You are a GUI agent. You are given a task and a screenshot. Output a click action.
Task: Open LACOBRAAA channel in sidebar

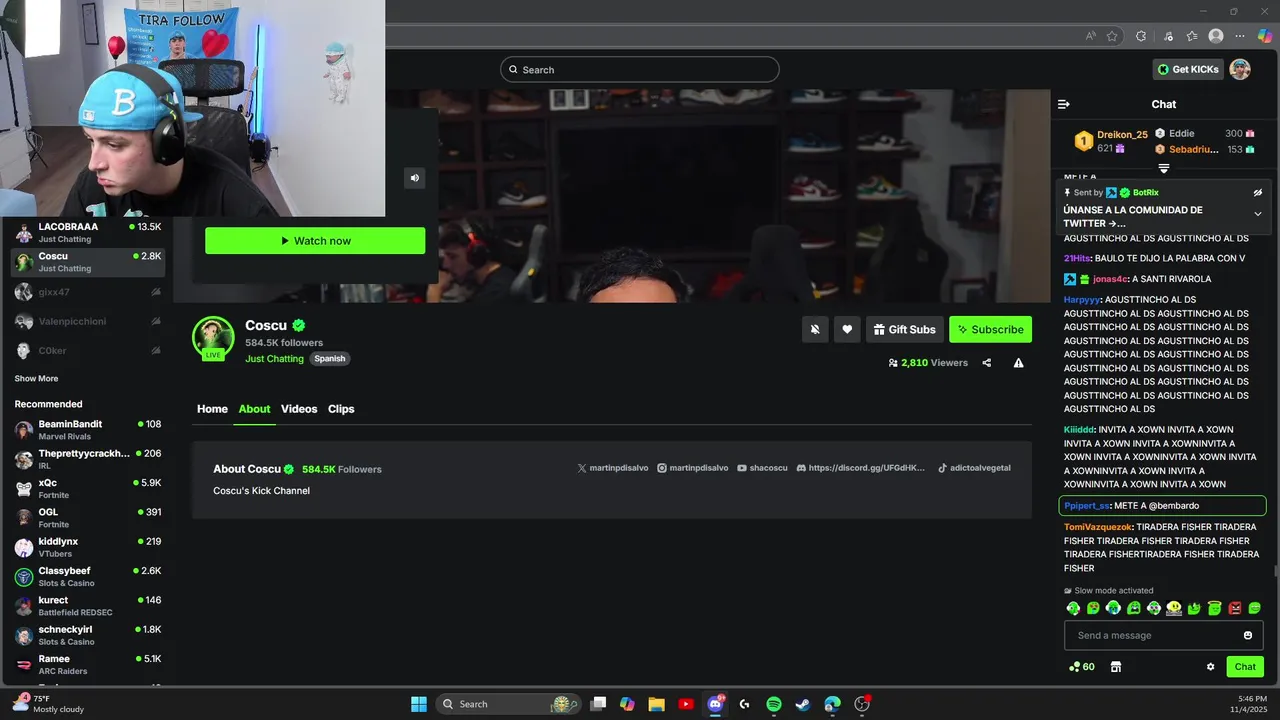coord(87,232)
